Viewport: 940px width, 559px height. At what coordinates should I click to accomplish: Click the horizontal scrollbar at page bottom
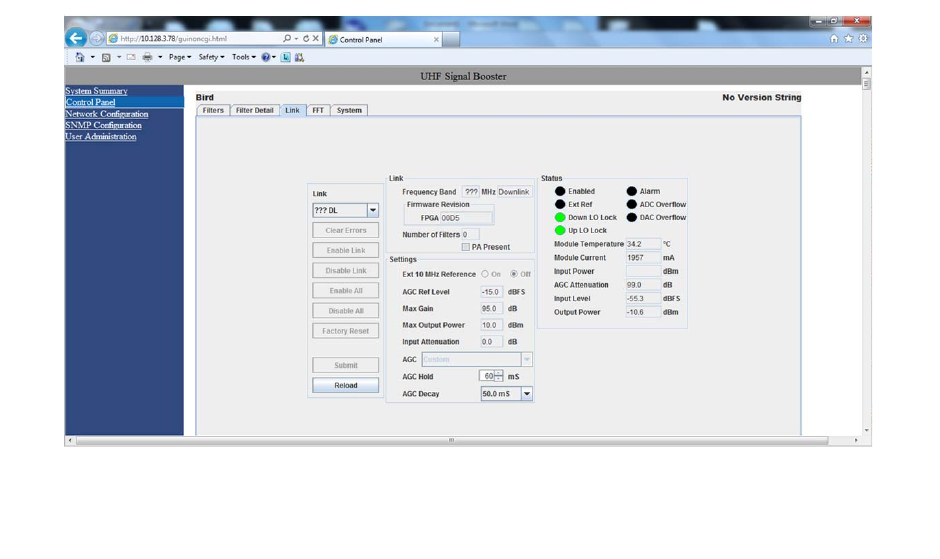tap(452, 440)
